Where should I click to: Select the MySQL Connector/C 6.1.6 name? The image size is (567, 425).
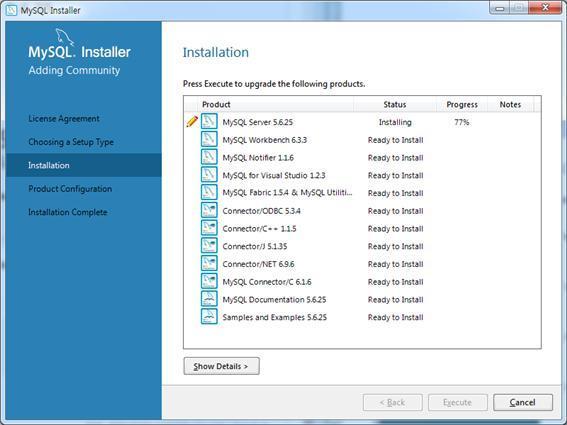point(267,282)
